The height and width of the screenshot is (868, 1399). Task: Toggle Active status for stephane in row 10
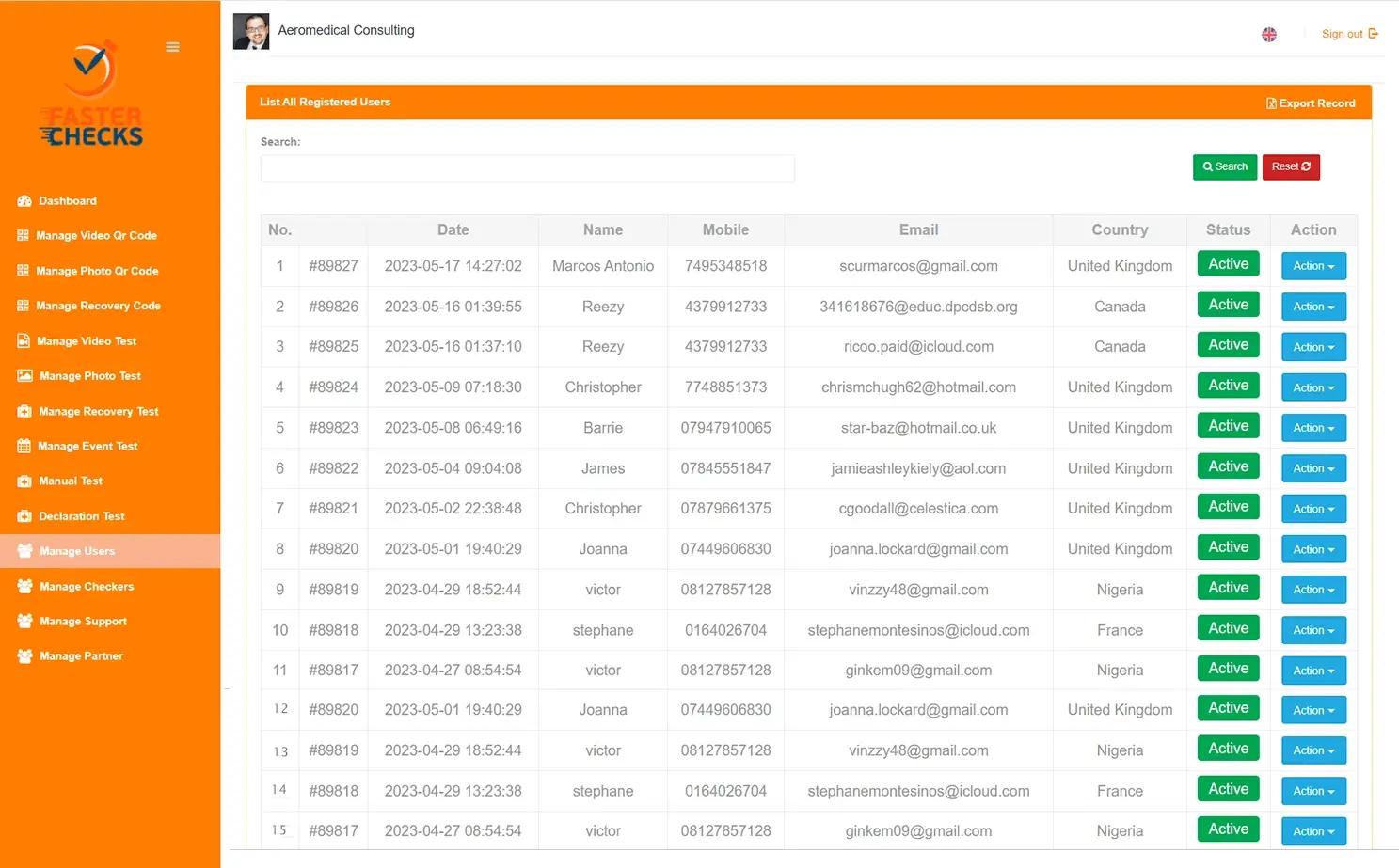tap(1227, 627)
